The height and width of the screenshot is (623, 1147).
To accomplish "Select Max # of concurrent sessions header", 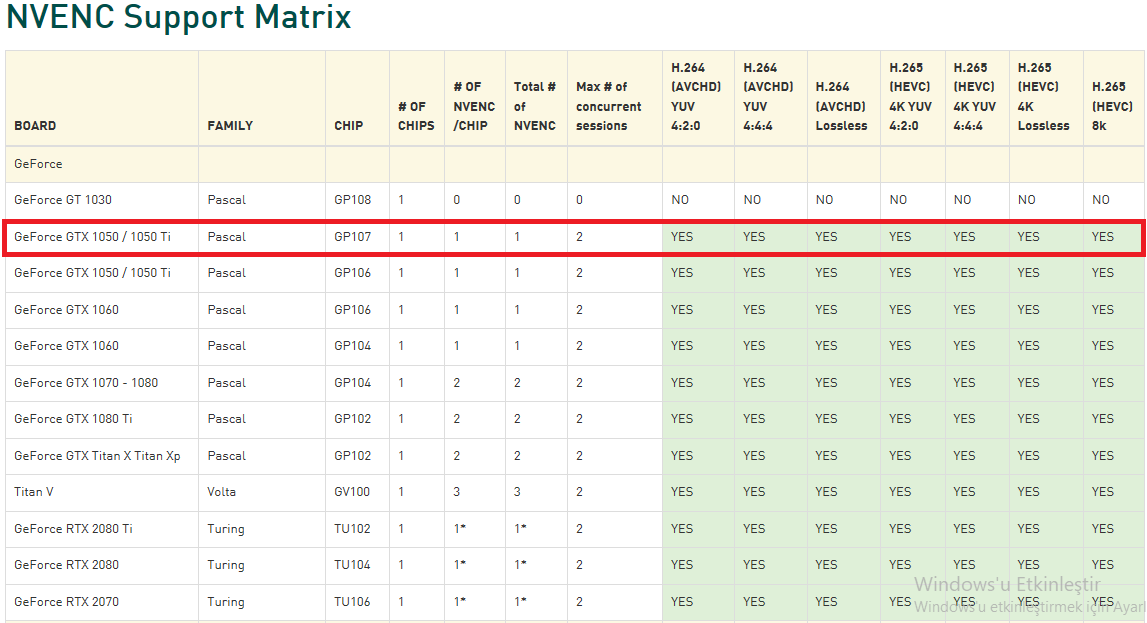I will click(609, 106).
